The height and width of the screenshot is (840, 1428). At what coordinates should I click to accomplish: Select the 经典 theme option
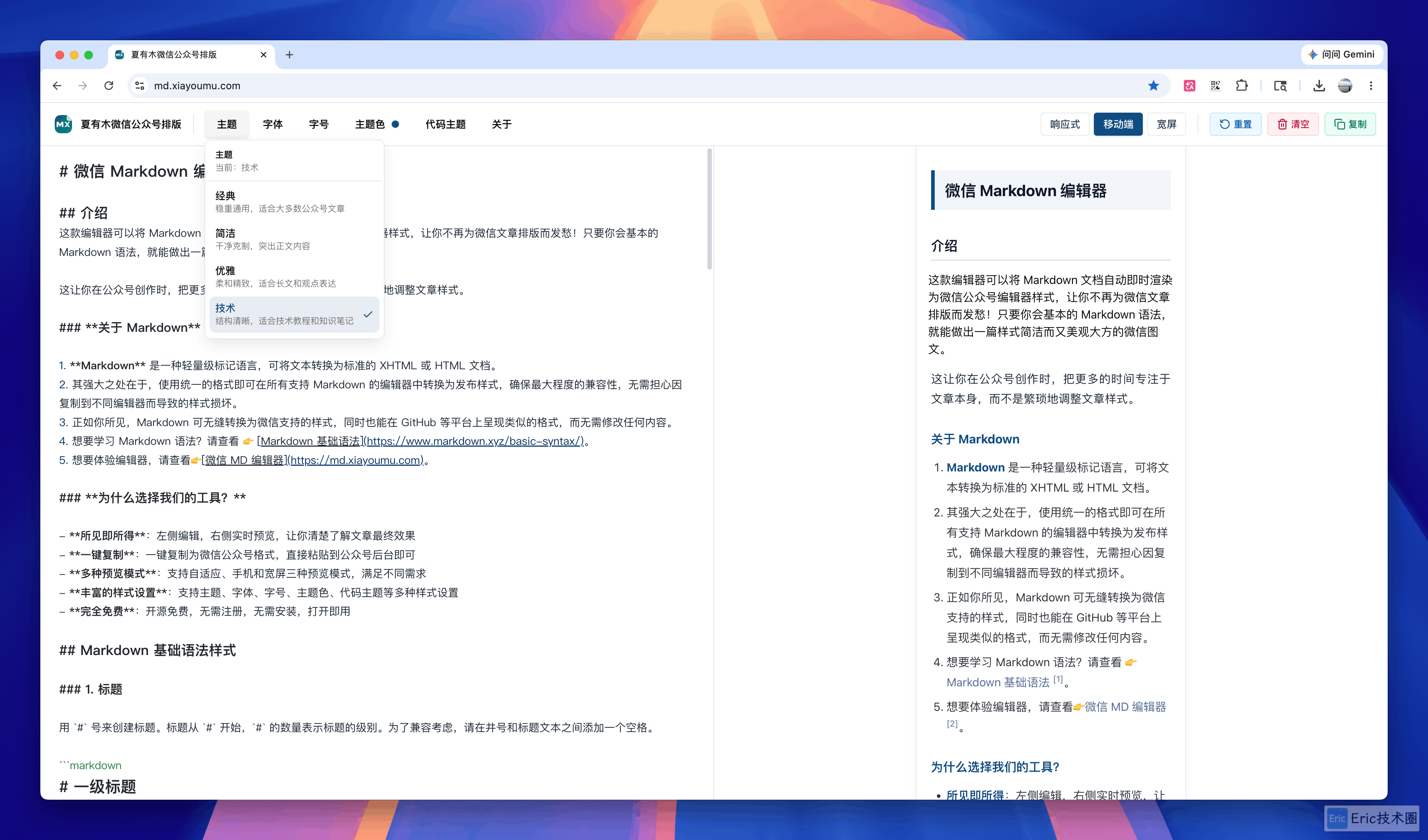click(x=294, y=202)
